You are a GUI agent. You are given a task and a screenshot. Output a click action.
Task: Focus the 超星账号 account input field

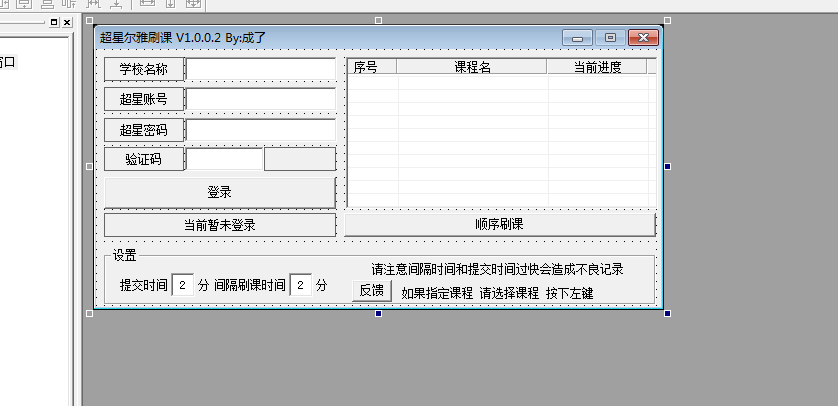click(x=261, y=99)
